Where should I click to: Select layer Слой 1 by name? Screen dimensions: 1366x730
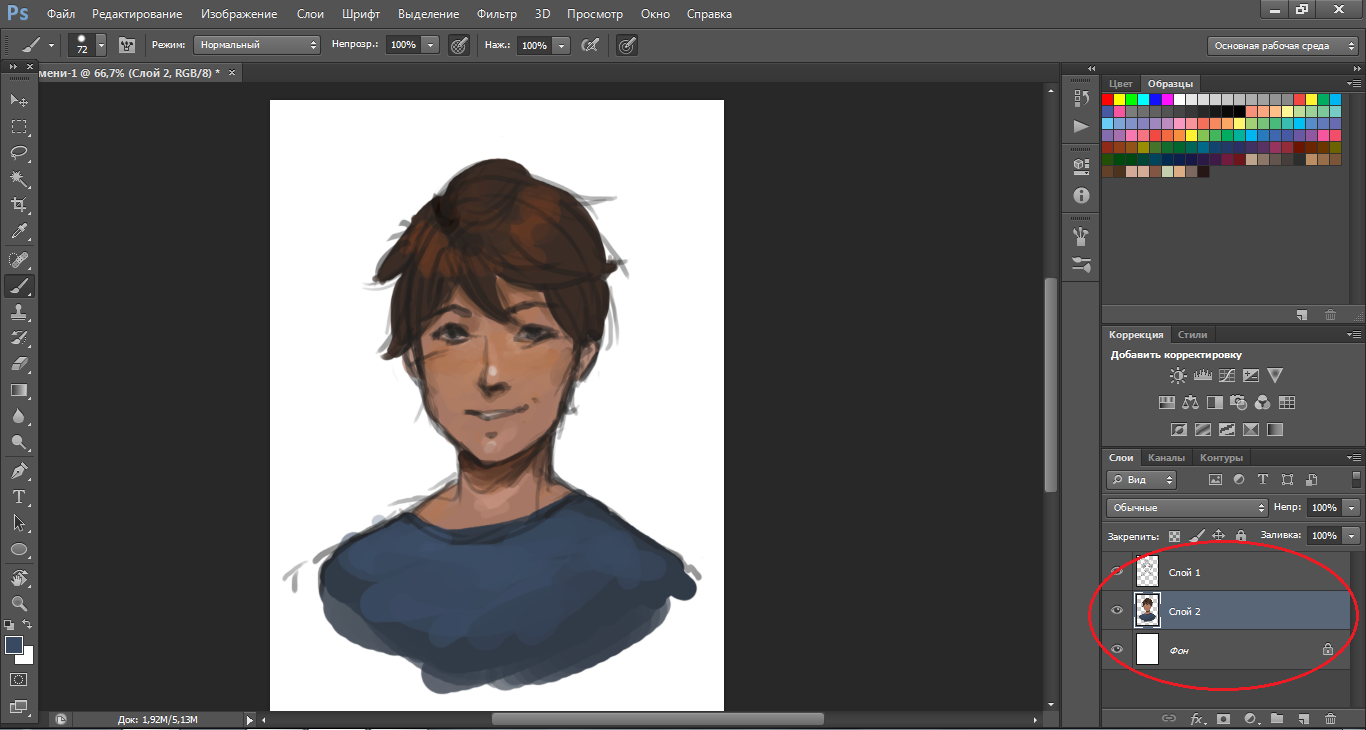tap(1185, 572)
